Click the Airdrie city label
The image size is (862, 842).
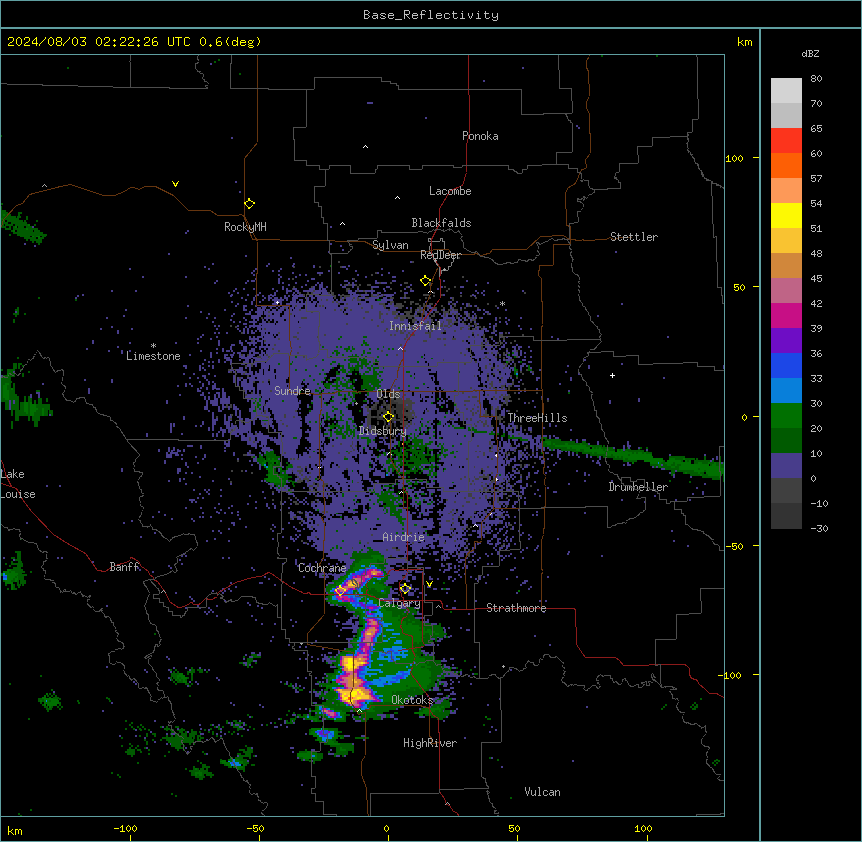[x=404, y=537]
